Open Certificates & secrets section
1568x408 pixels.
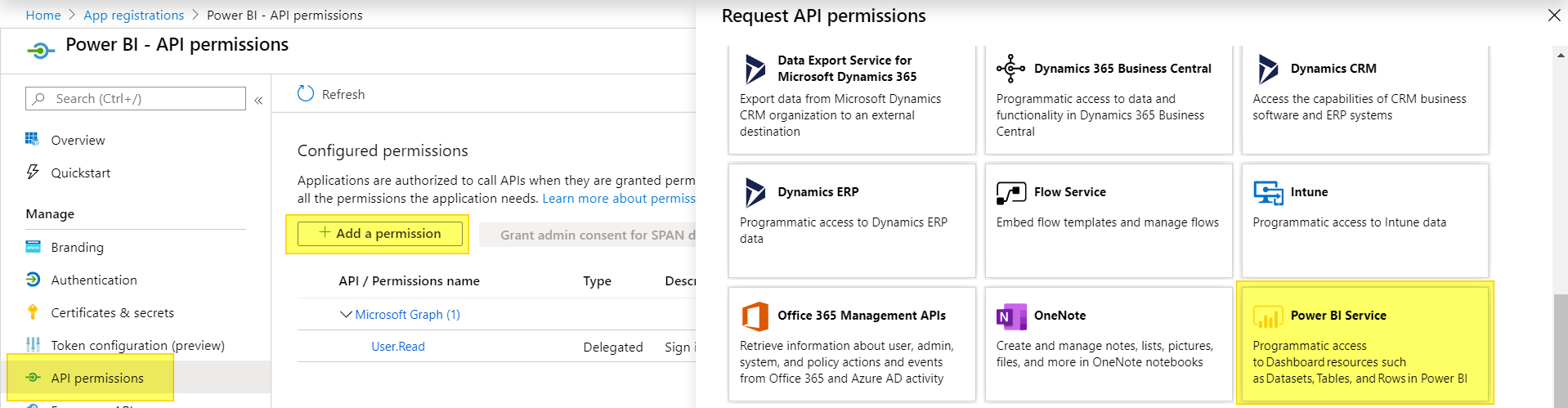click(112, 312)
